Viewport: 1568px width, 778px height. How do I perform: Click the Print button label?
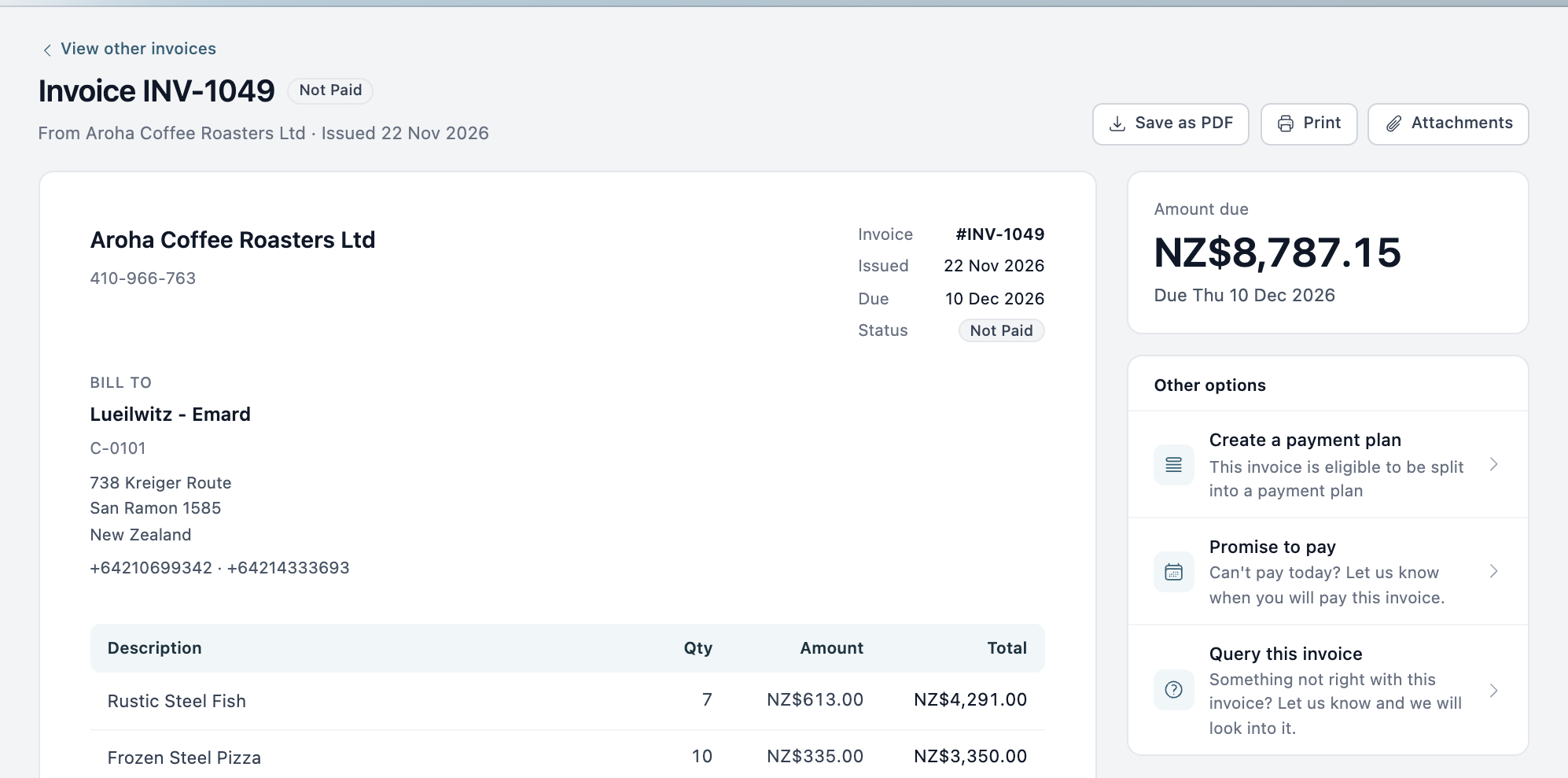click(1322, 123)
